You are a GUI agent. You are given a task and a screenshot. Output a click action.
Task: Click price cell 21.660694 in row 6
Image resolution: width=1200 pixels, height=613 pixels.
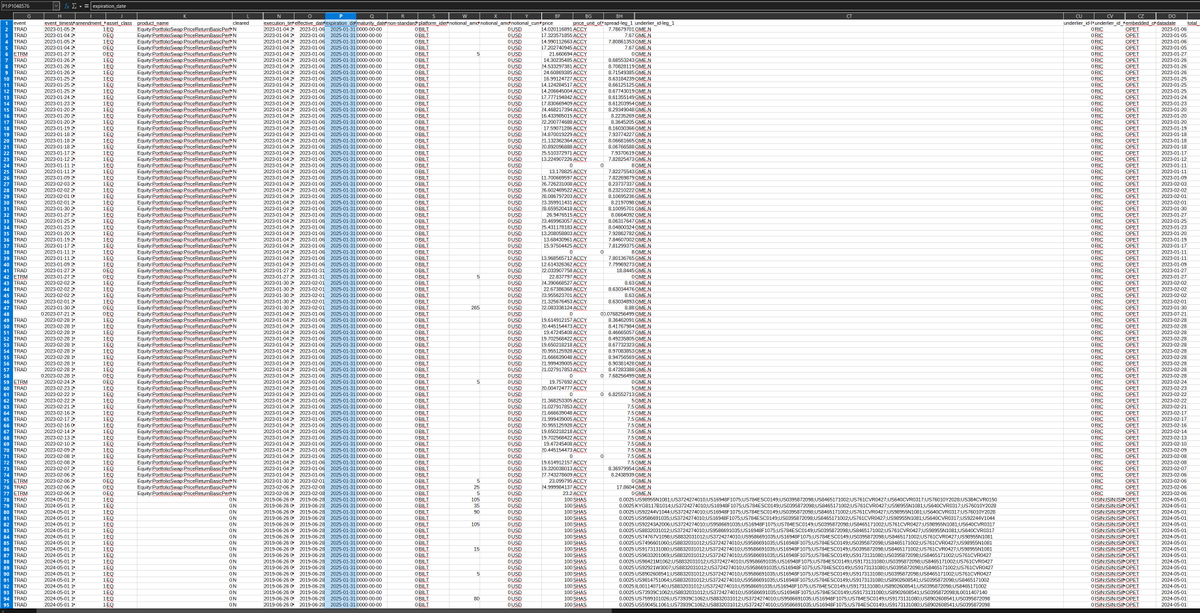pos(557,53)
